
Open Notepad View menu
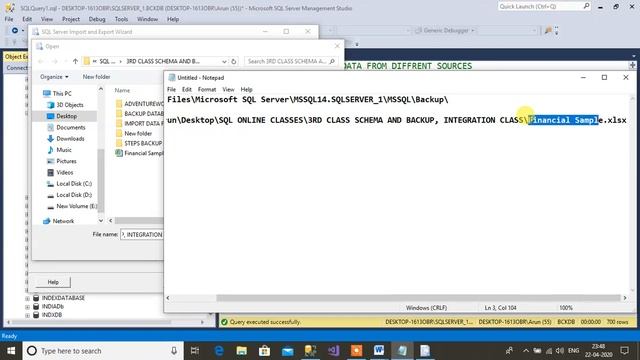228,89
